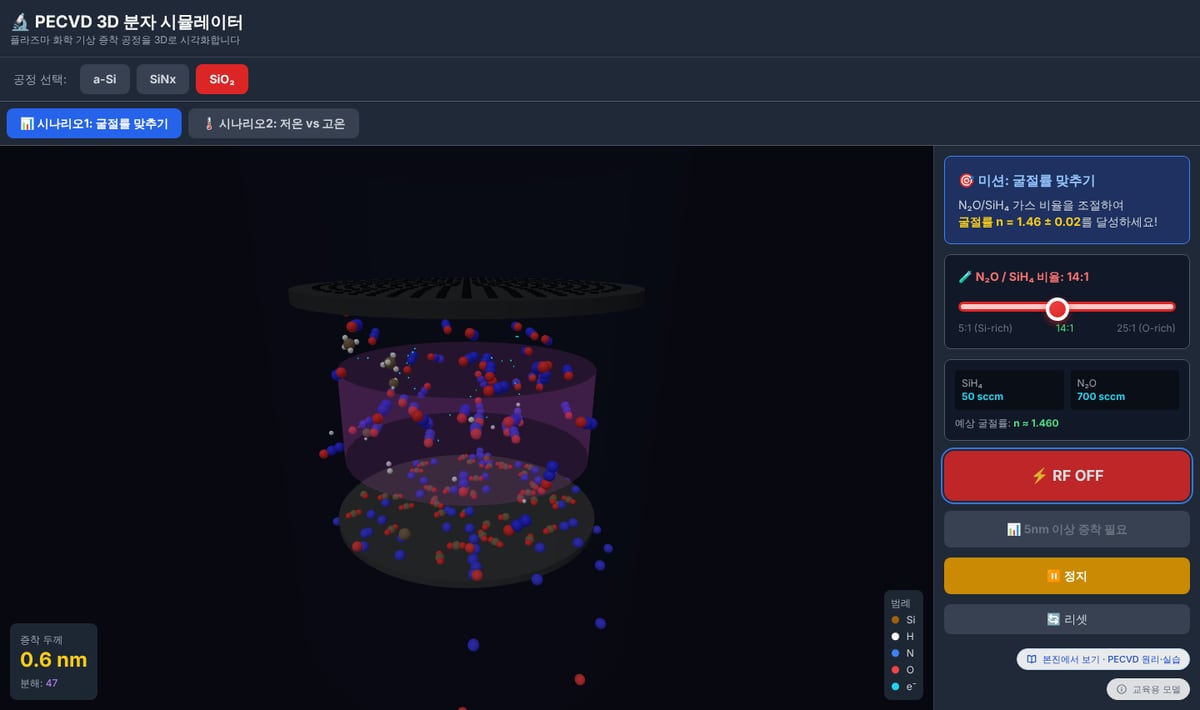Click the 교육용 모델 info badge
1200x710 pixels.
click(1148, 689)
